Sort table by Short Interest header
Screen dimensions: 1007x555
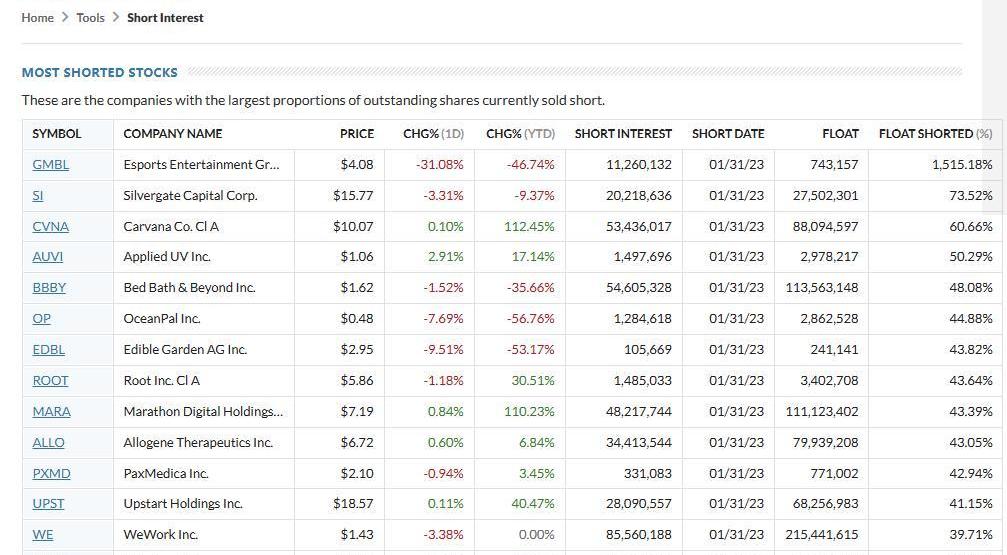[x=623, y=134]
